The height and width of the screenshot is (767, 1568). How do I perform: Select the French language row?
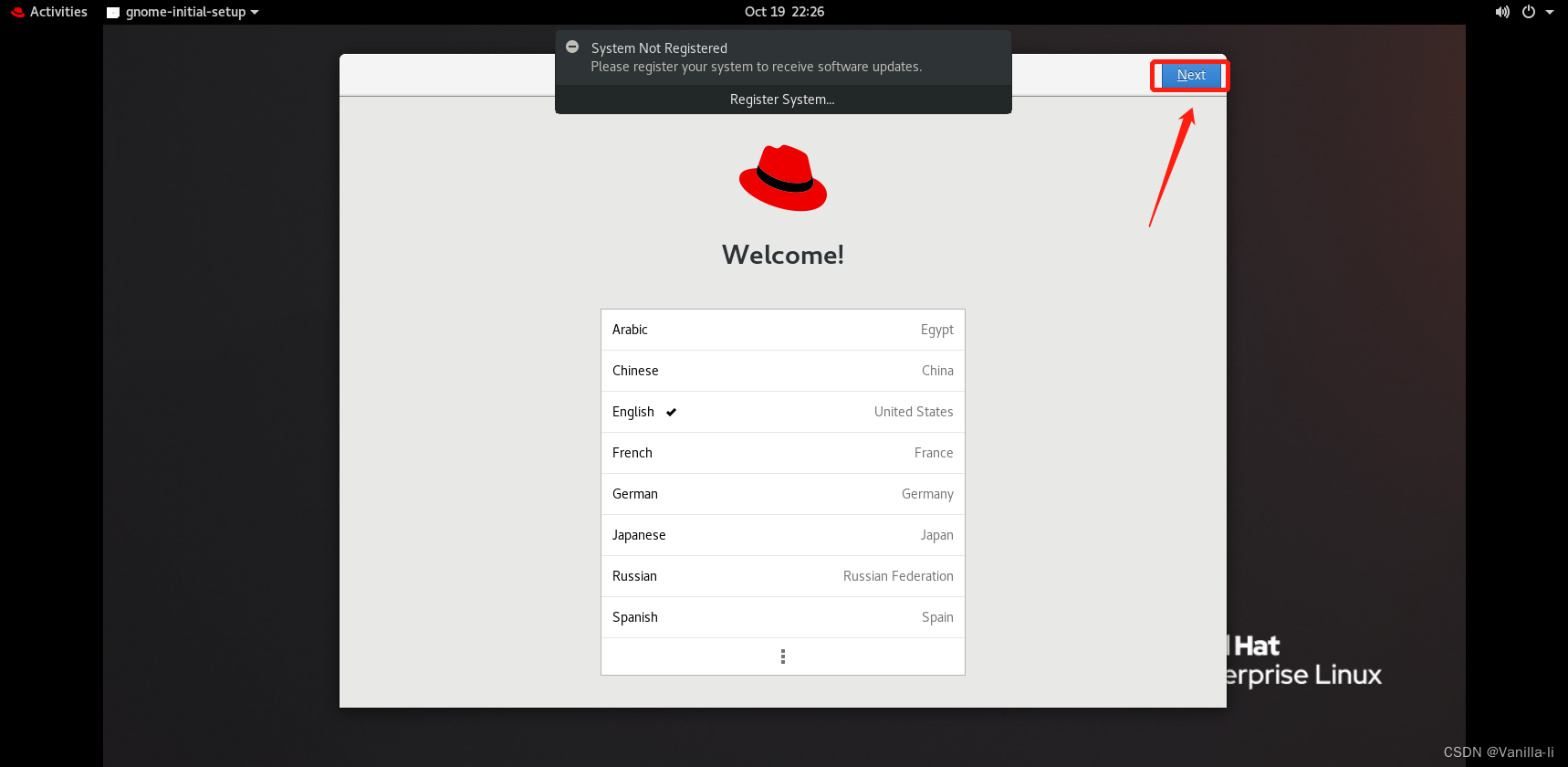tap(783, 453)
